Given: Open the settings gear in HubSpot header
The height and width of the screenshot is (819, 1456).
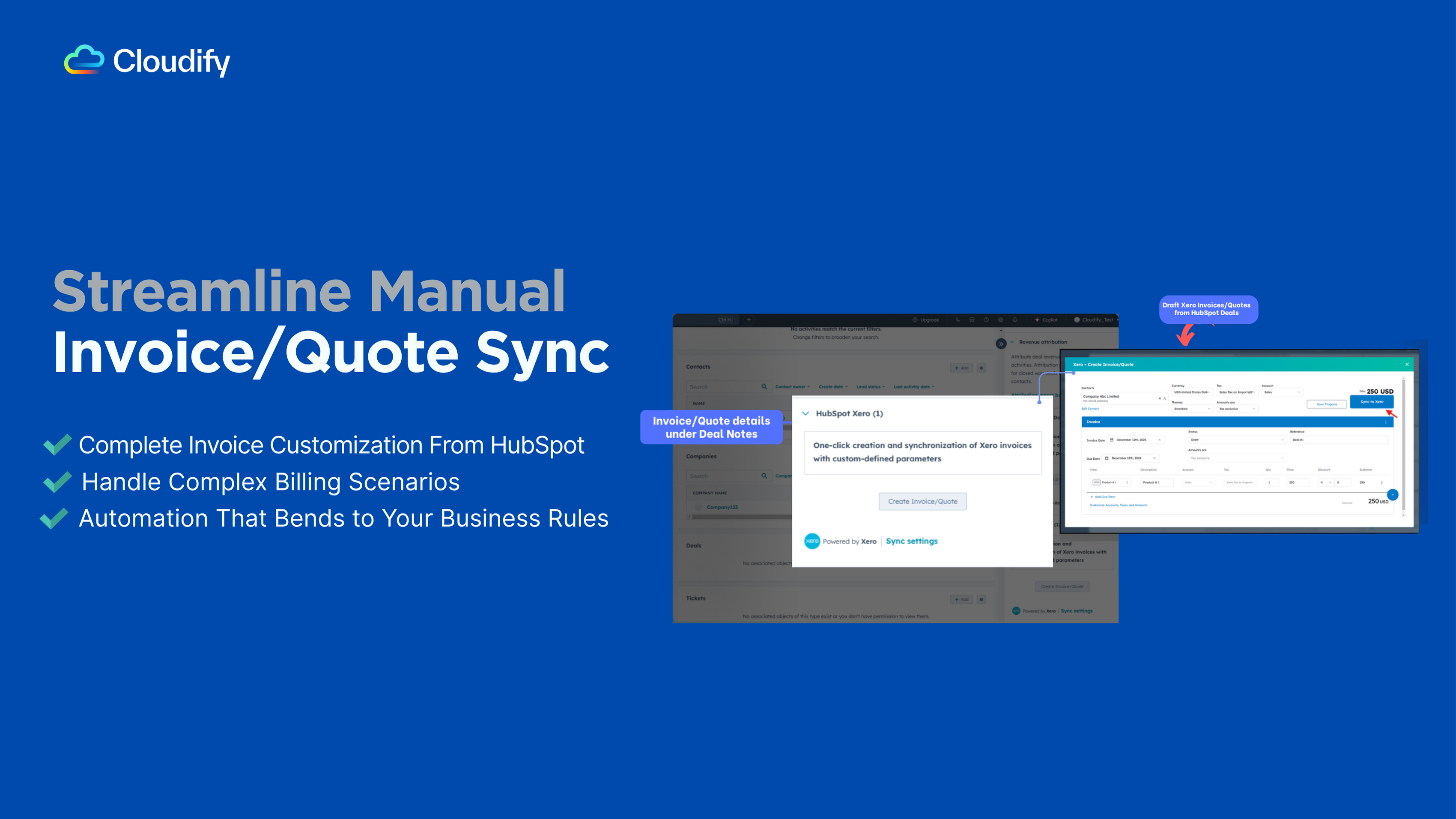Looking at the screenshot, I should point(1000,320).
